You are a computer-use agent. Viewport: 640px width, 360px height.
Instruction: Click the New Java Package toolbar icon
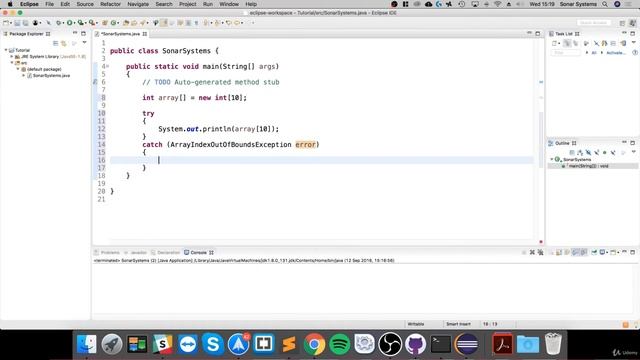coord(104,23)
